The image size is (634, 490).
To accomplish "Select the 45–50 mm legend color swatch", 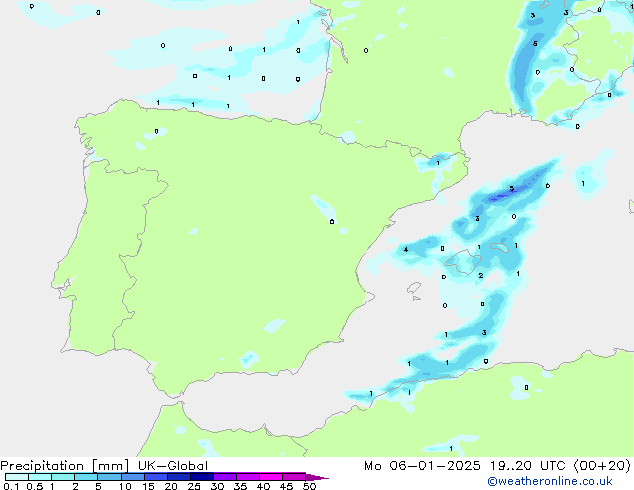I will point(294,477).
